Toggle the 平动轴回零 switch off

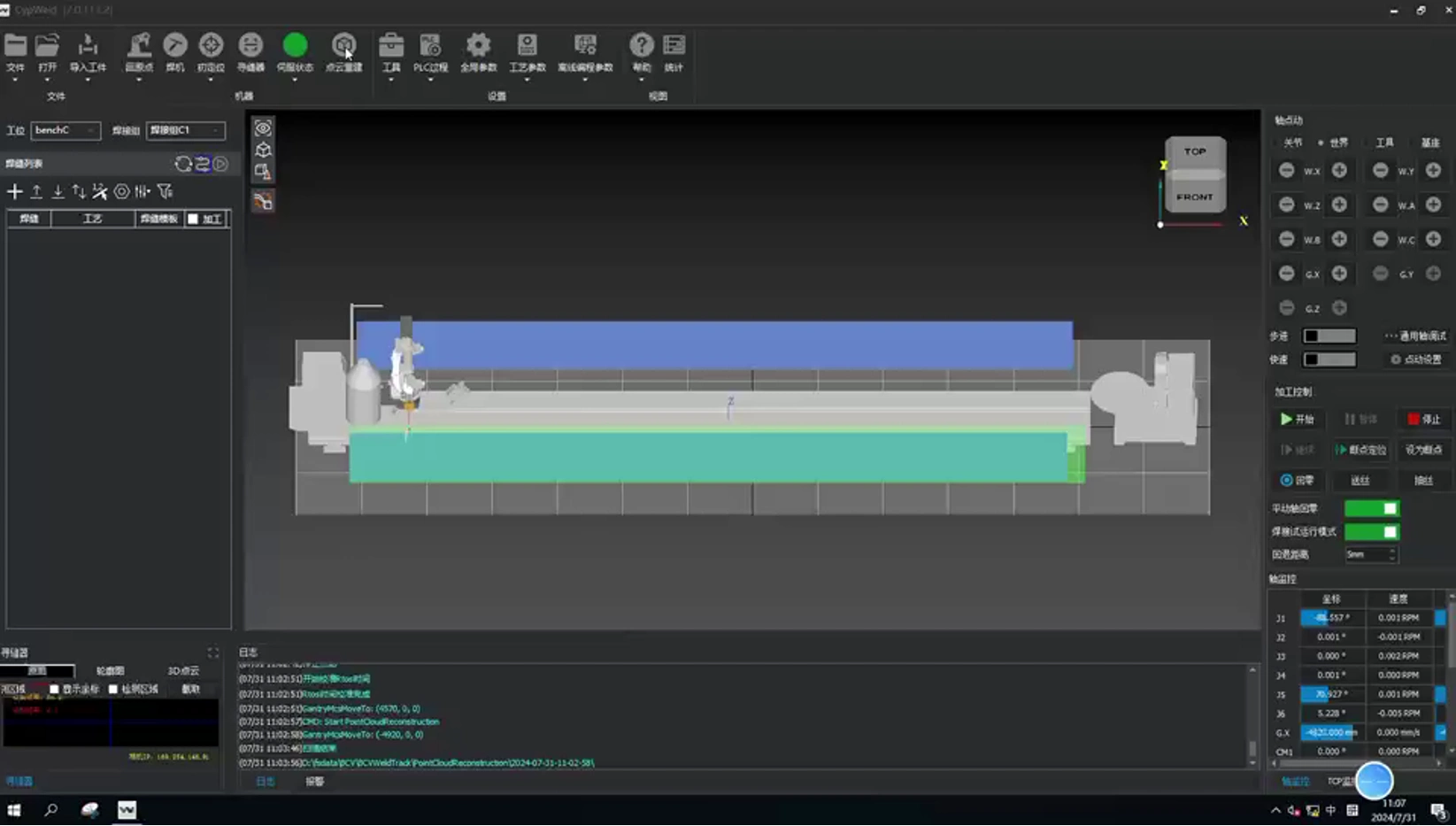1371,508
